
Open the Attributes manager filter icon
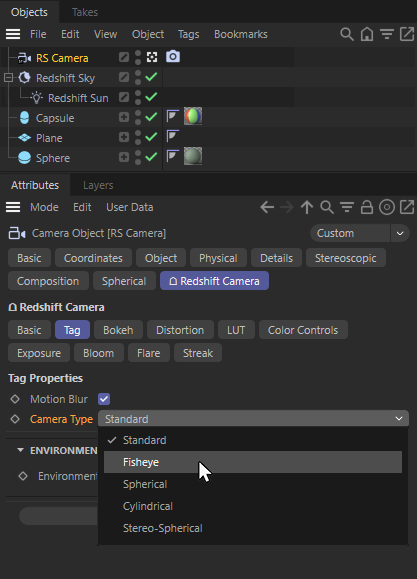[x=347, y=207]
